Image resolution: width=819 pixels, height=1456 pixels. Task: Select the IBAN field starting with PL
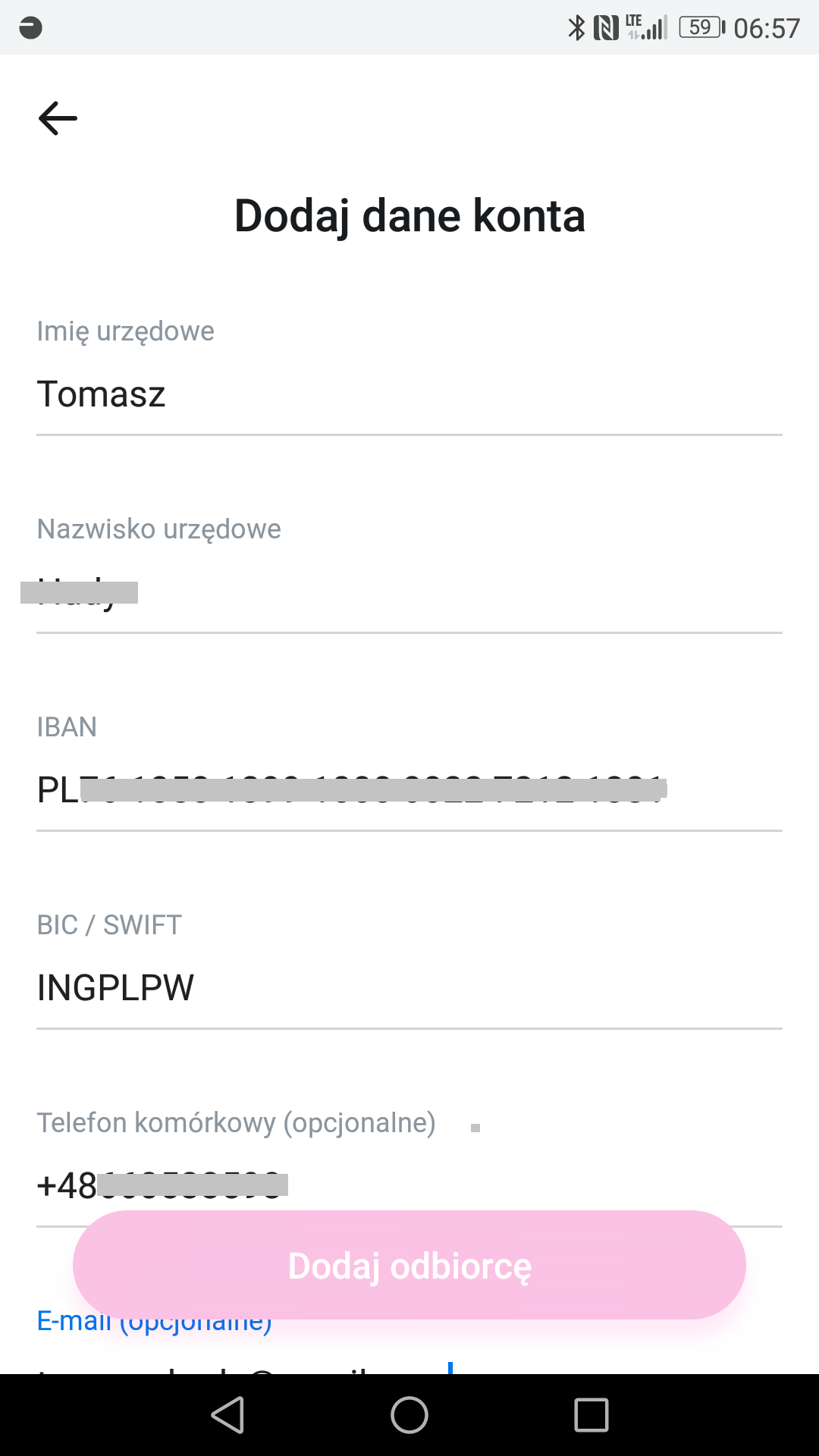(x=303, y=789)
